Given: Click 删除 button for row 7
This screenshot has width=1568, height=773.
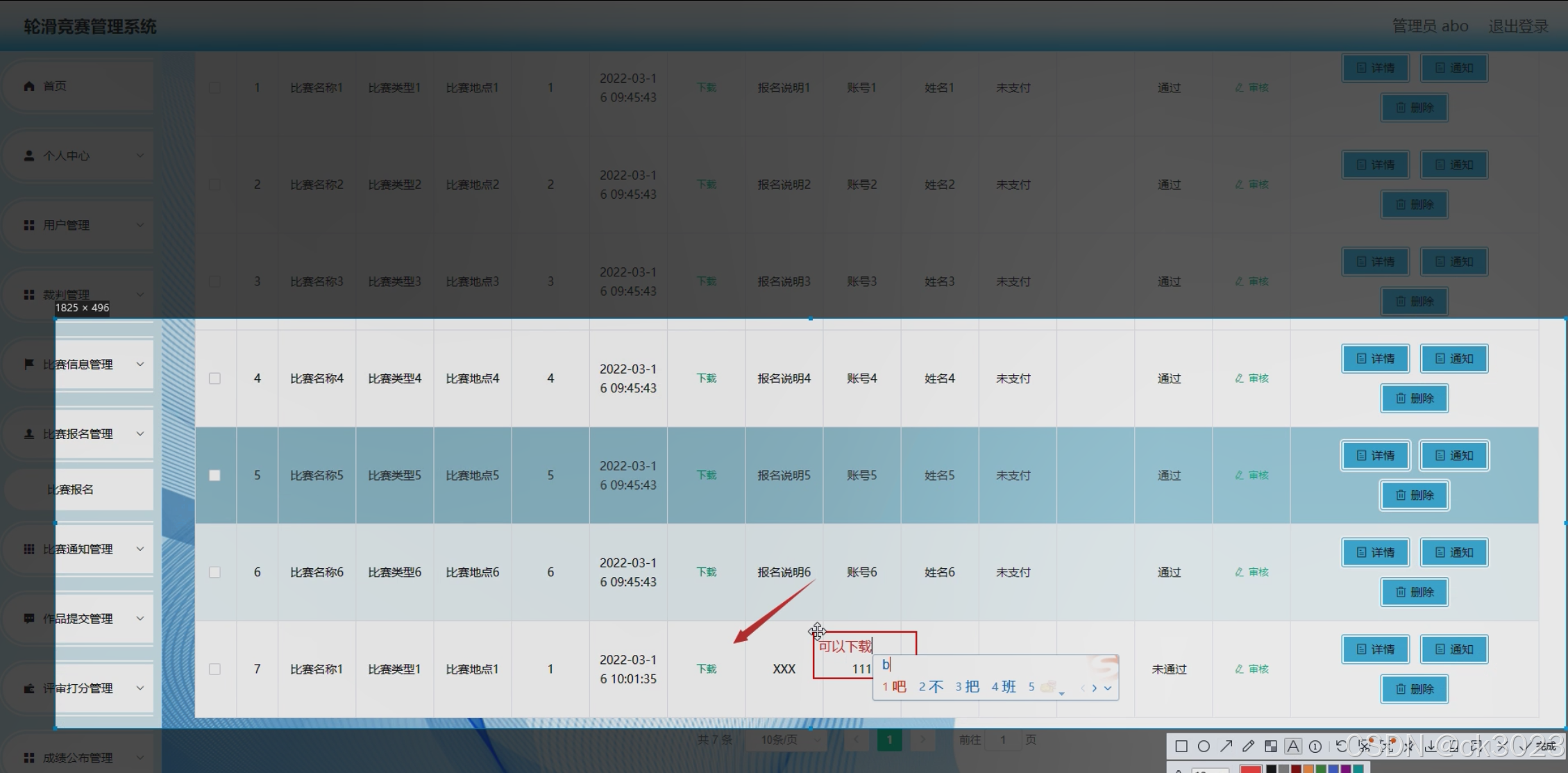Looking at the screenshot, I should coord(1414,689).
